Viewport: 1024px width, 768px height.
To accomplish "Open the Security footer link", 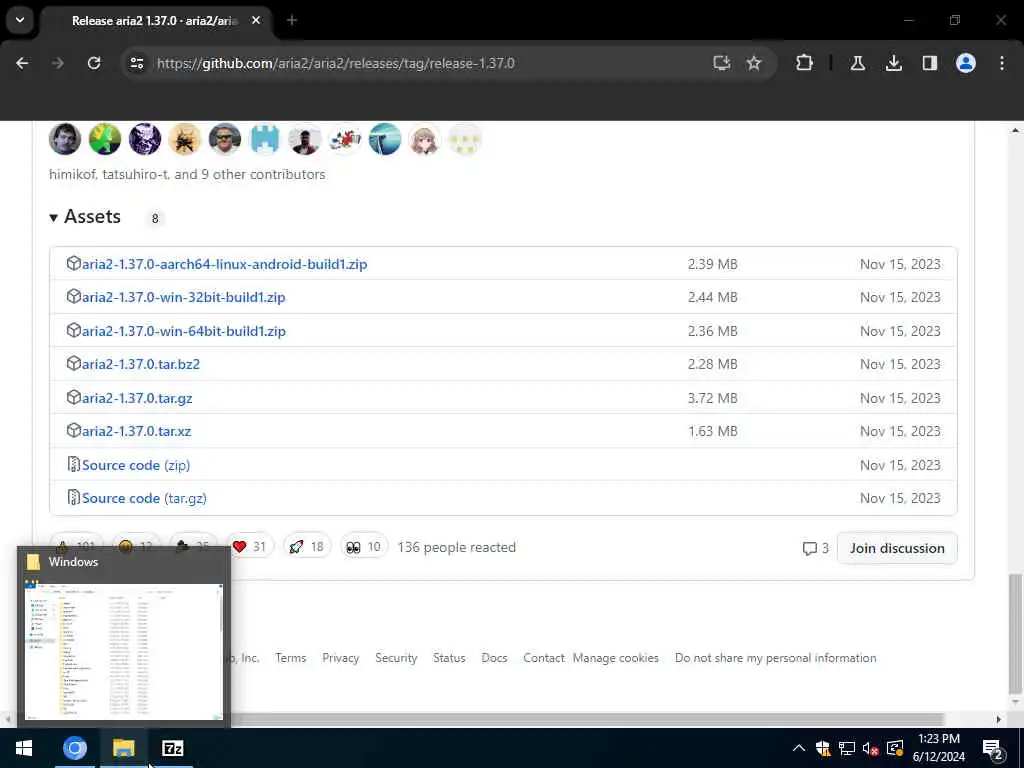I will click(396, 658).
